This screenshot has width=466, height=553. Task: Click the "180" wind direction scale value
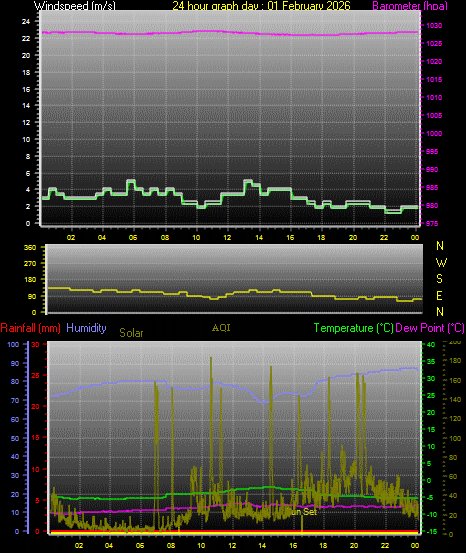(x=30, y=280)
